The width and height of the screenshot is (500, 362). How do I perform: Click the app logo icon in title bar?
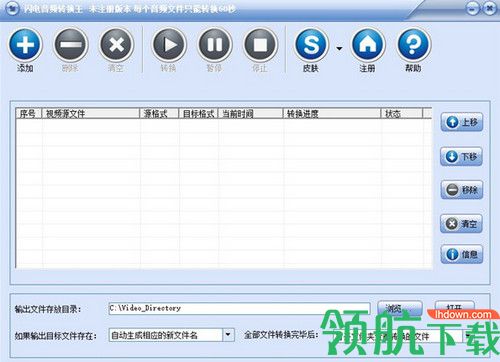[12, 8]
